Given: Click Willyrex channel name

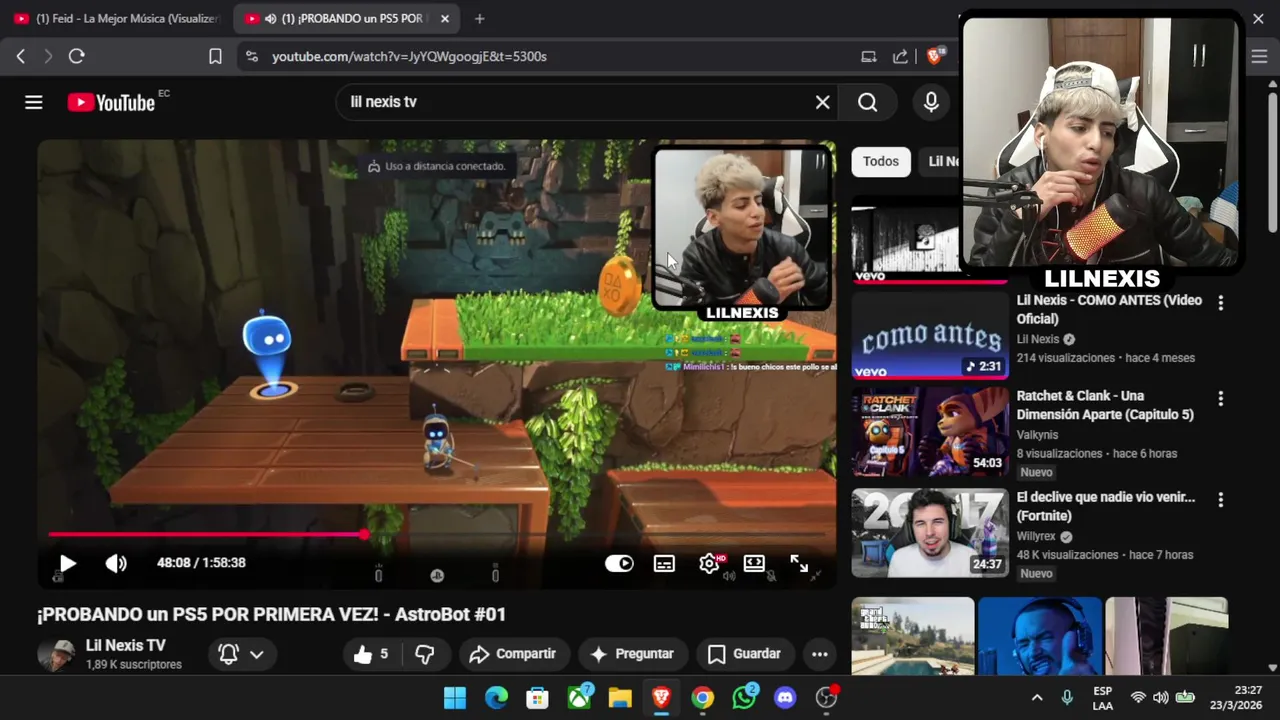Looking at the screenshot, I should (1037, 536).
